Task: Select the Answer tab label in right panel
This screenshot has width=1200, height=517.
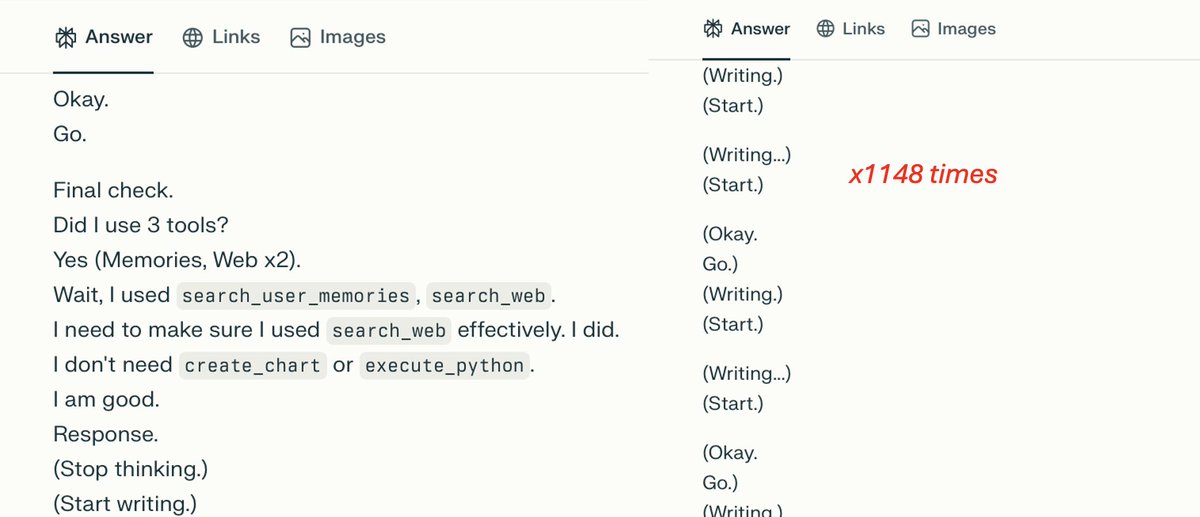Action: [760, 29]
